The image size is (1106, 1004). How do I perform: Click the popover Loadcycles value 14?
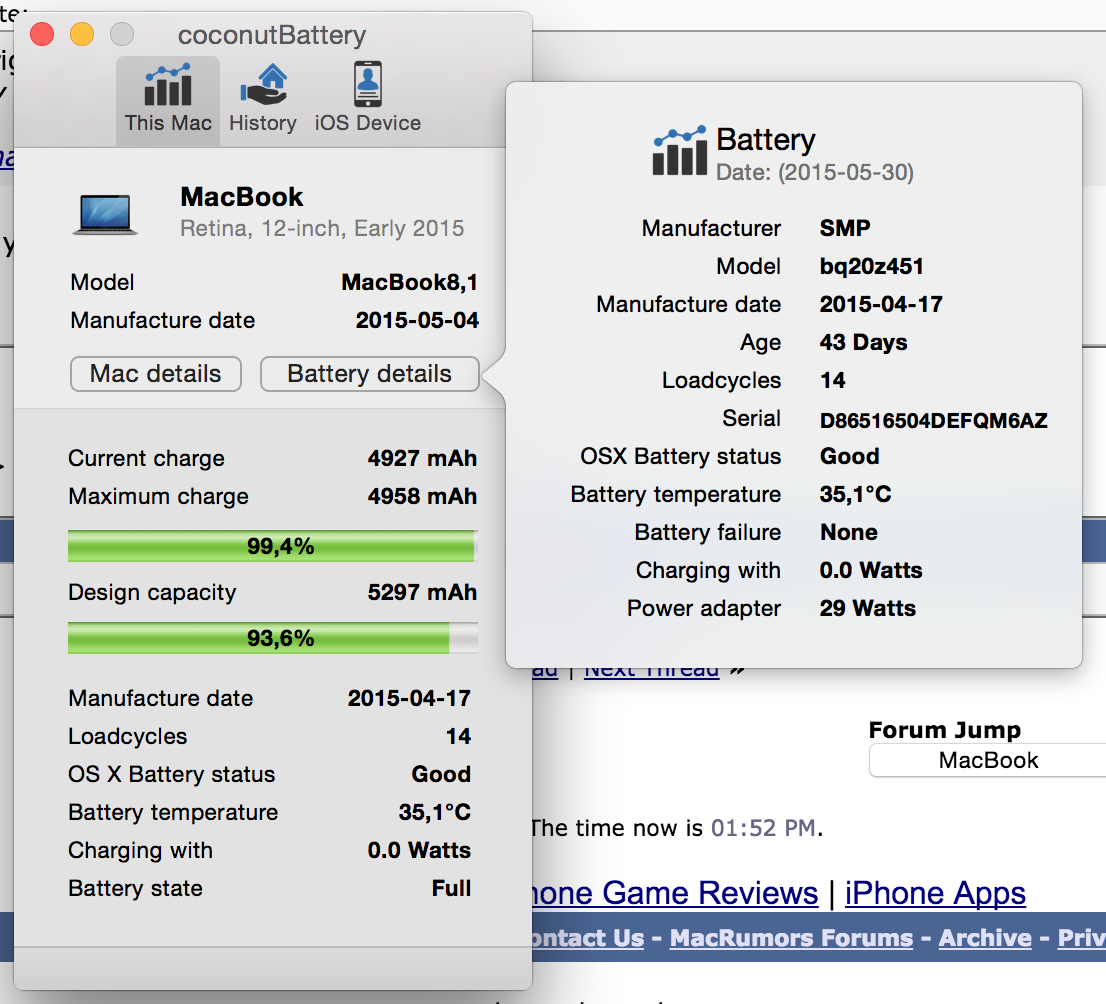pyautogui.click(x=832, y=380)
